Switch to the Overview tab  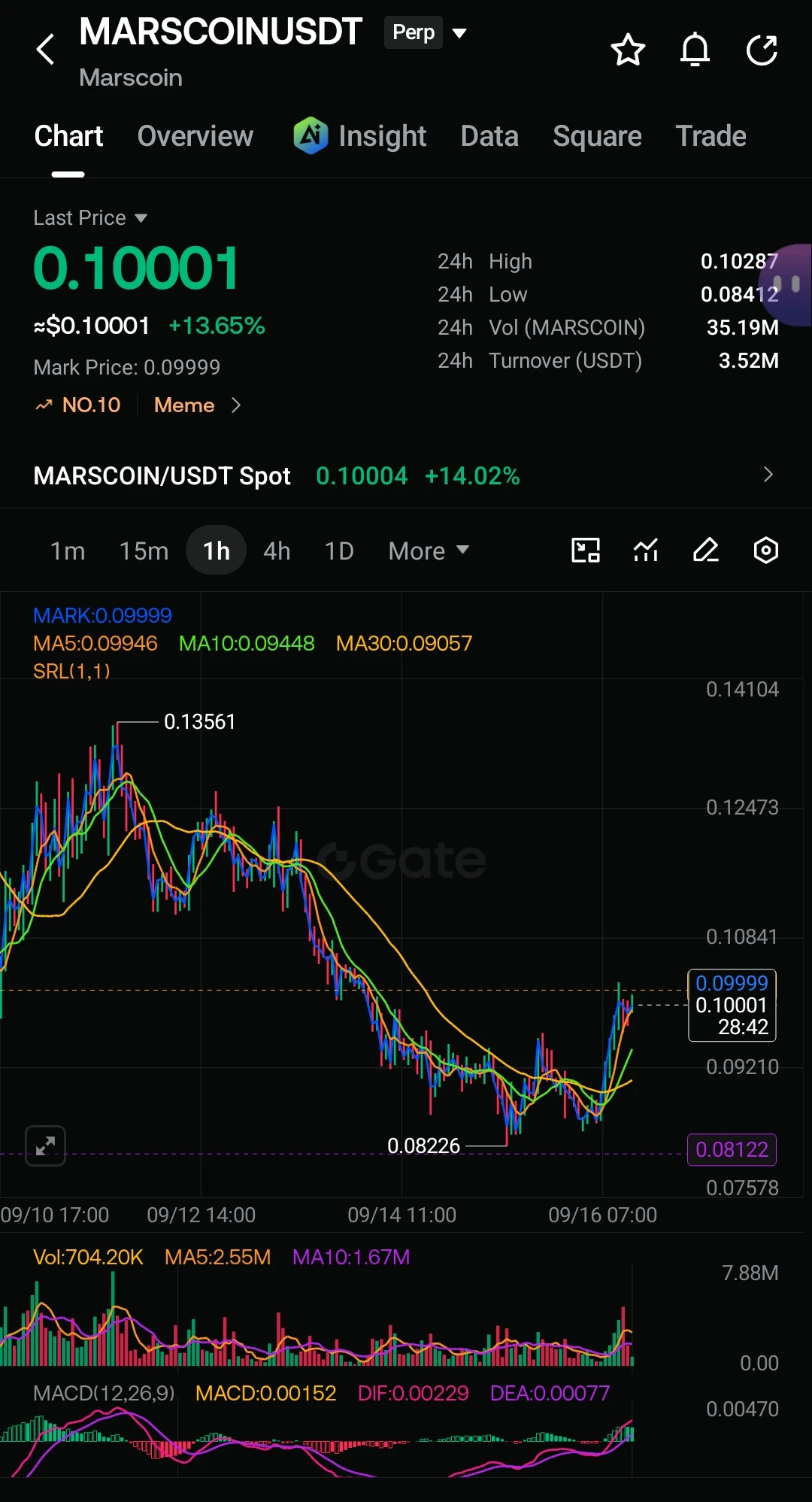(x=195, y=136)
